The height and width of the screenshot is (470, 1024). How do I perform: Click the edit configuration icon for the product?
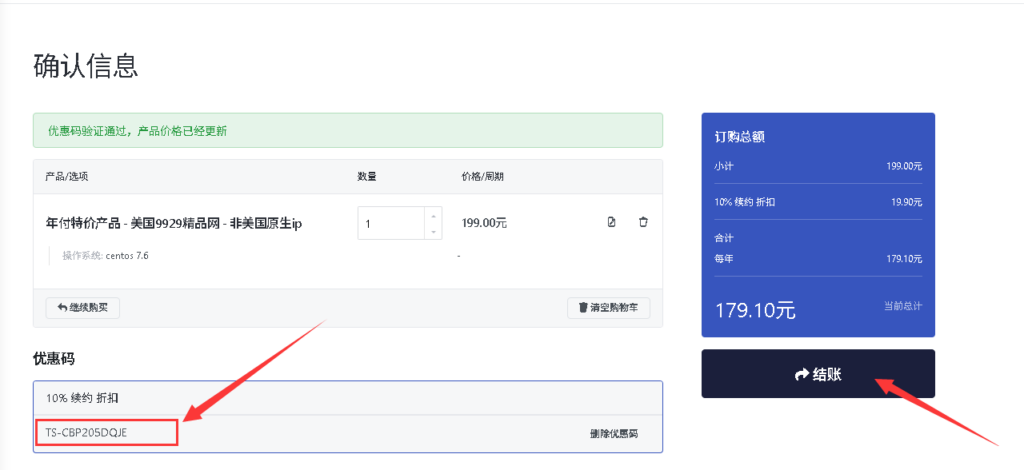pyautogui.click(x=611, y=222)
